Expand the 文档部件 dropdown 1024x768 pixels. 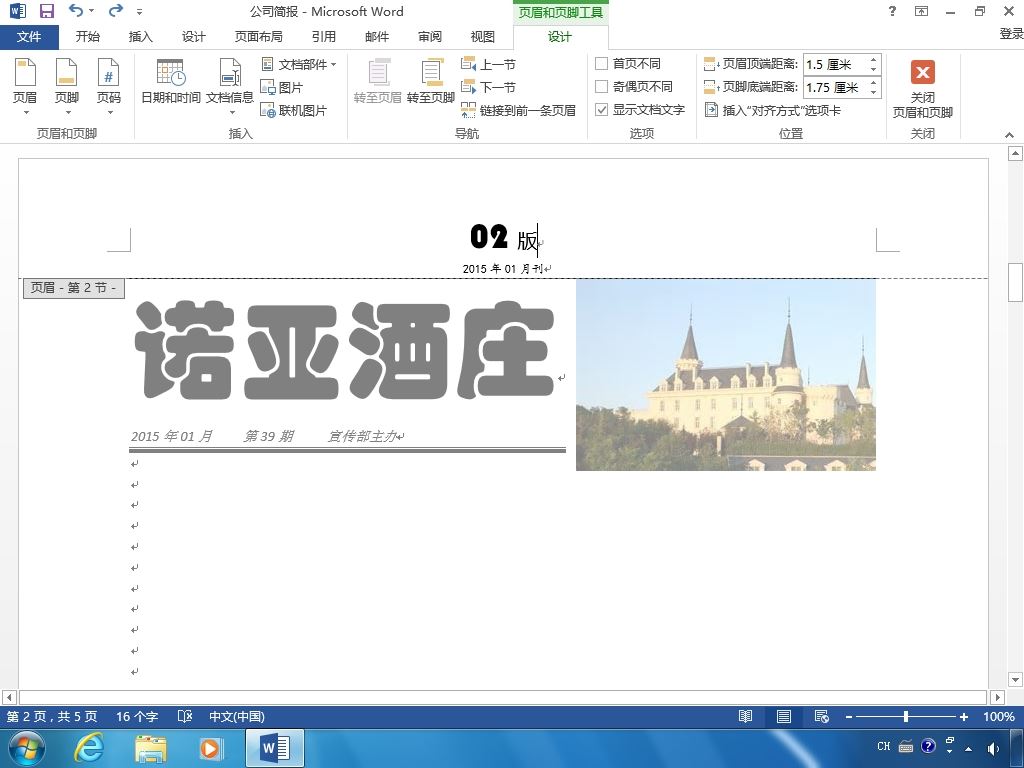pos(298,64)
